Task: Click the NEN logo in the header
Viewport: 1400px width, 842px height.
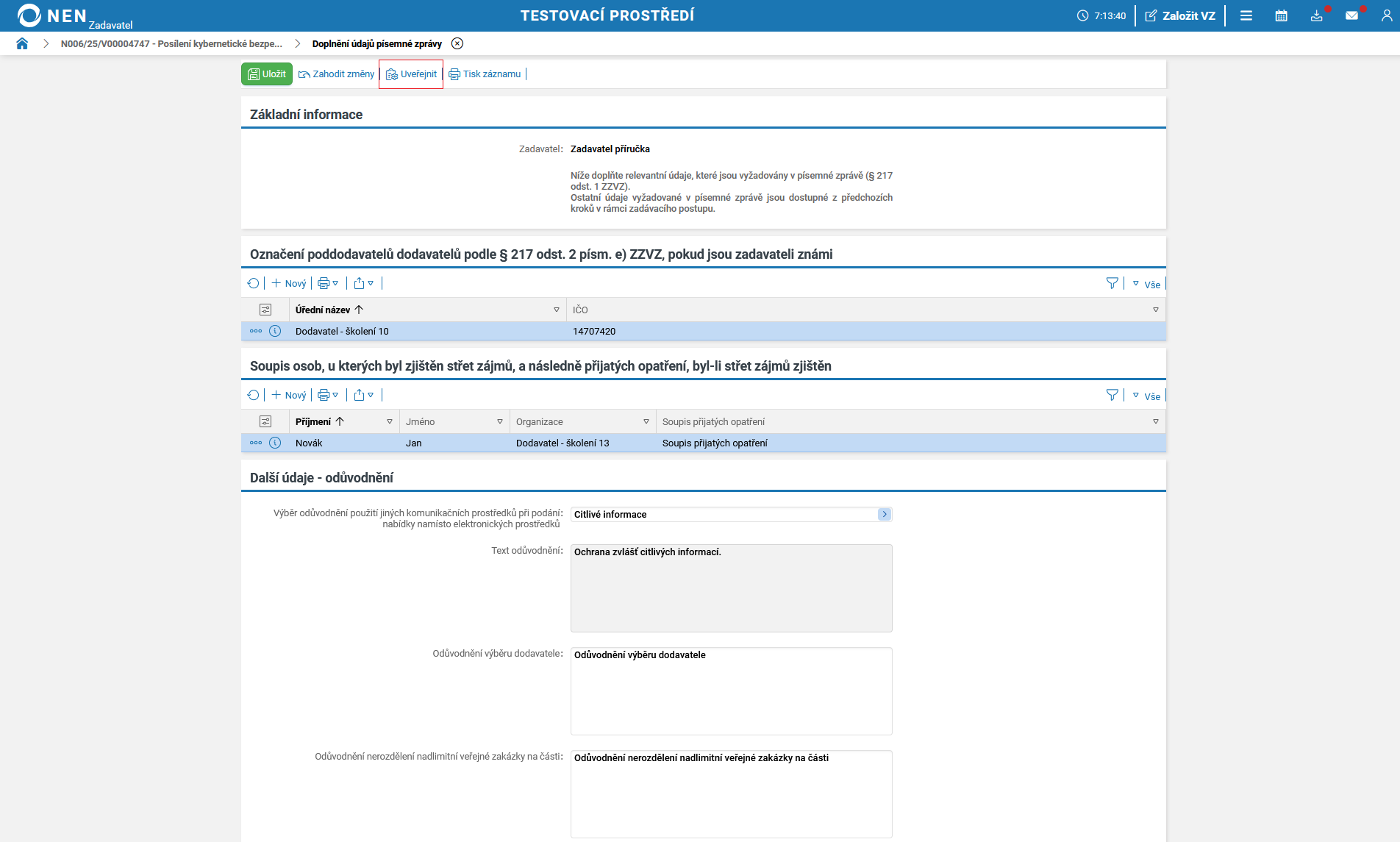Action: click(53, 15)
